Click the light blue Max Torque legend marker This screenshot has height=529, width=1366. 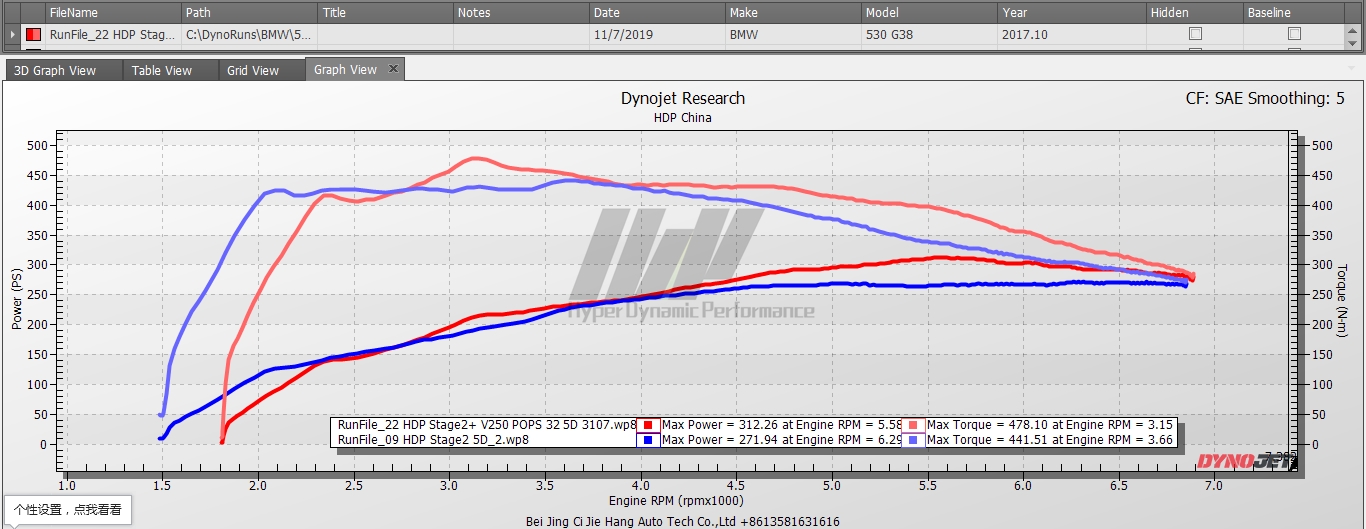(913, 440)
